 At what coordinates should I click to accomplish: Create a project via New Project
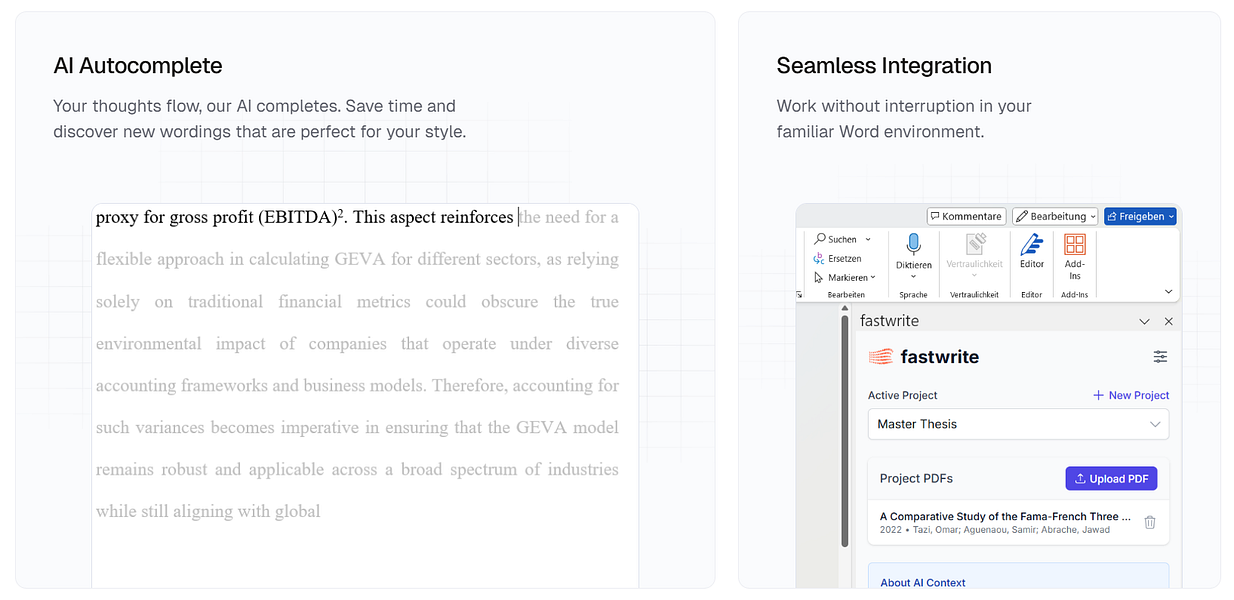click(1131, 395)
